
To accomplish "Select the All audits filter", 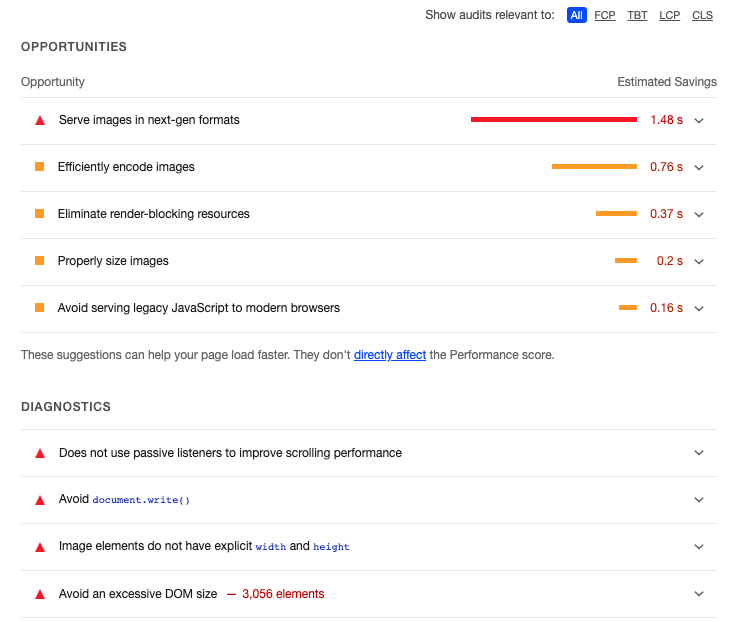I will (577, 15).
